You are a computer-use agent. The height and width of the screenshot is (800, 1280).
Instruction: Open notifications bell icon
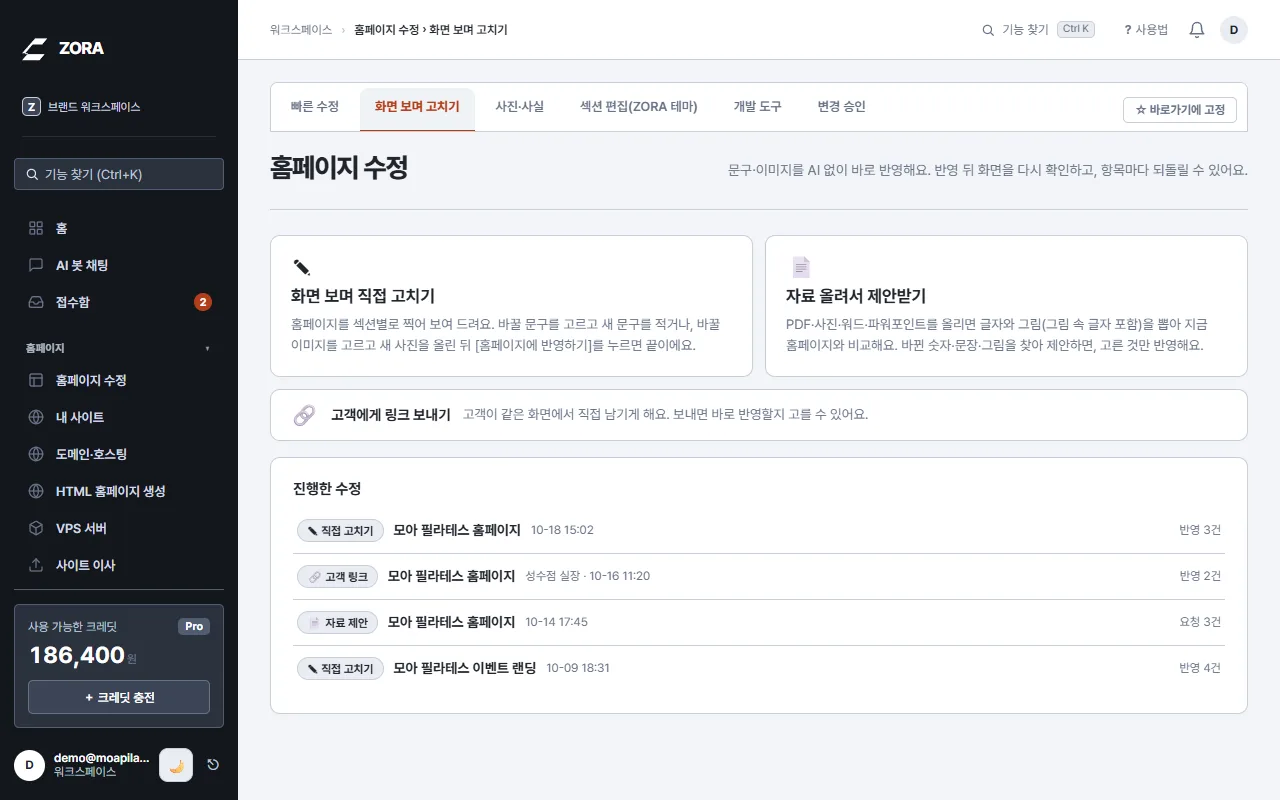pyautogui.click(x=1196, y=30)
